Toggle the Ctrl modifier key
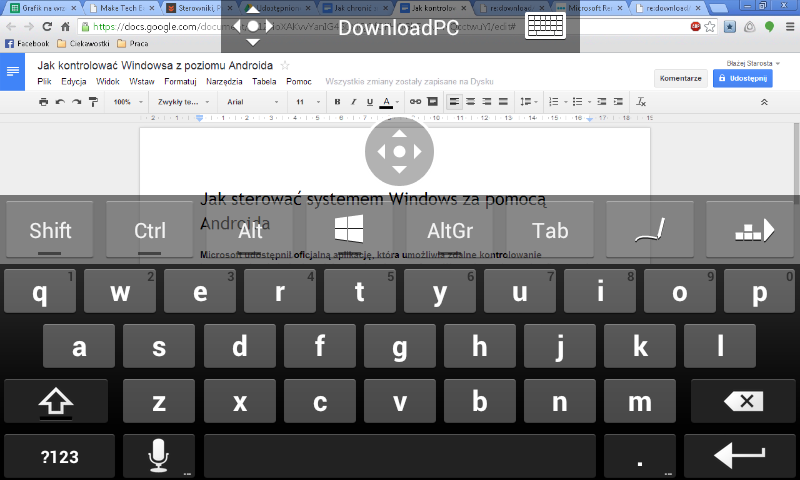 click(x=149, y=230)
